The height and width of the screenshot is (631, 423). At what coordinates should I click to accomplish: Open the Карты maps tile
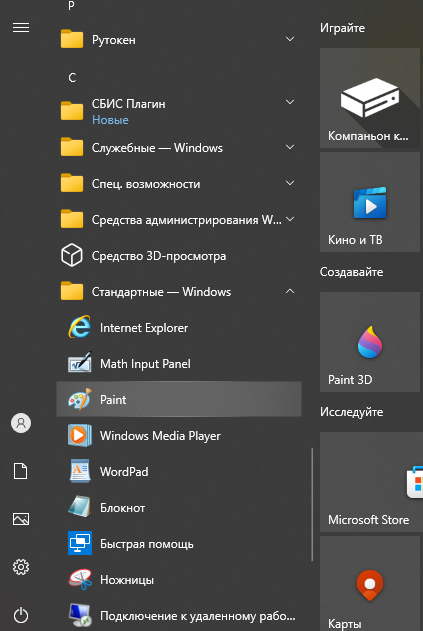tap(371, 584)
